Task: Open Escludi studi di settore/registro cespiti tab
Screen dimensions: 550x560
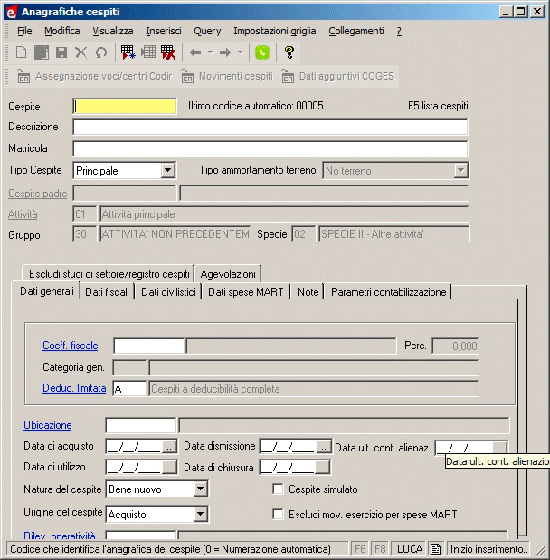Action: [x=109, y=274]
